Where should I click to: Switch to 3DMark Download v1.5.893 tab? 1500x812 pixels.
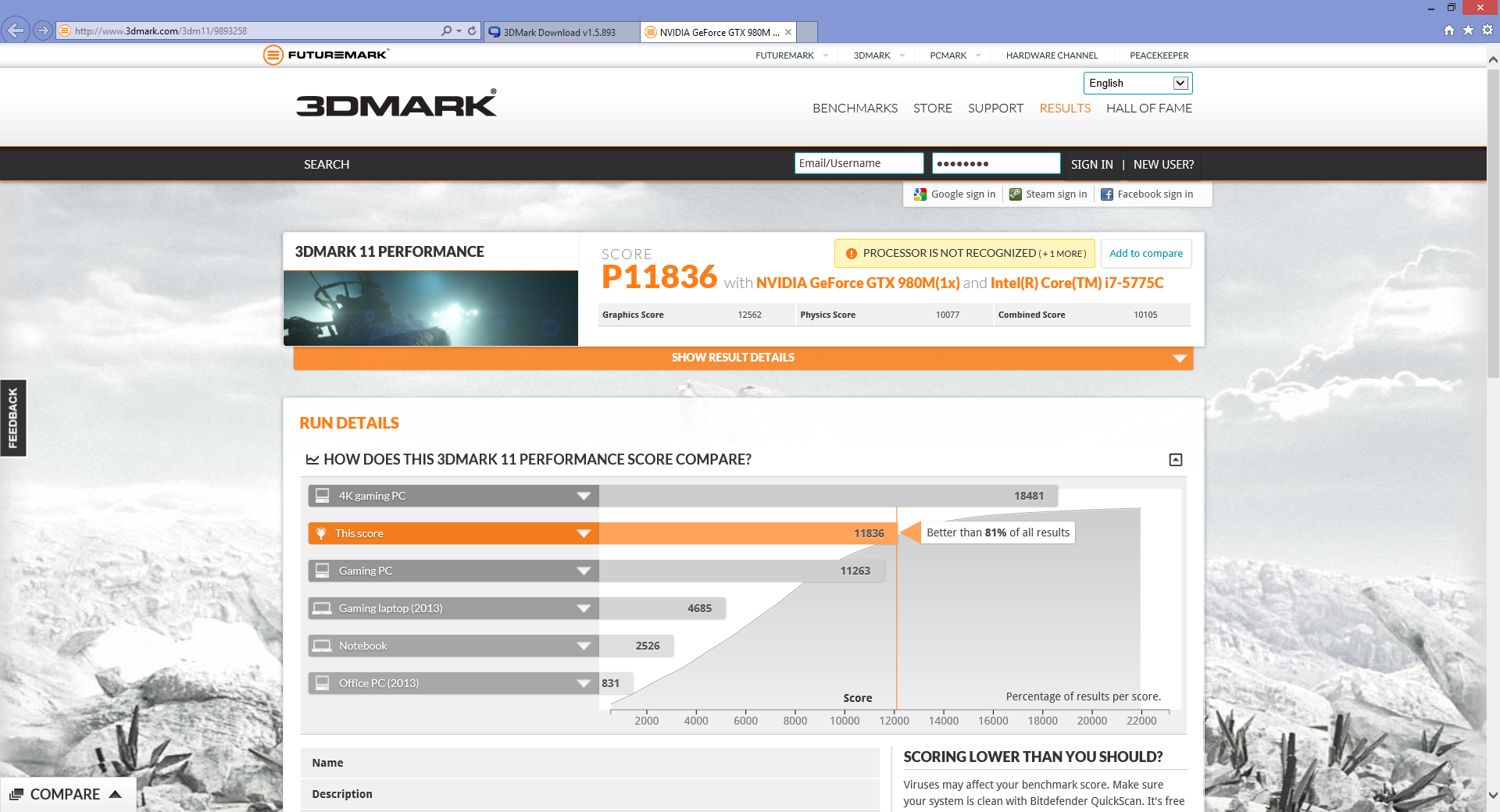click(x=561, y=32)
